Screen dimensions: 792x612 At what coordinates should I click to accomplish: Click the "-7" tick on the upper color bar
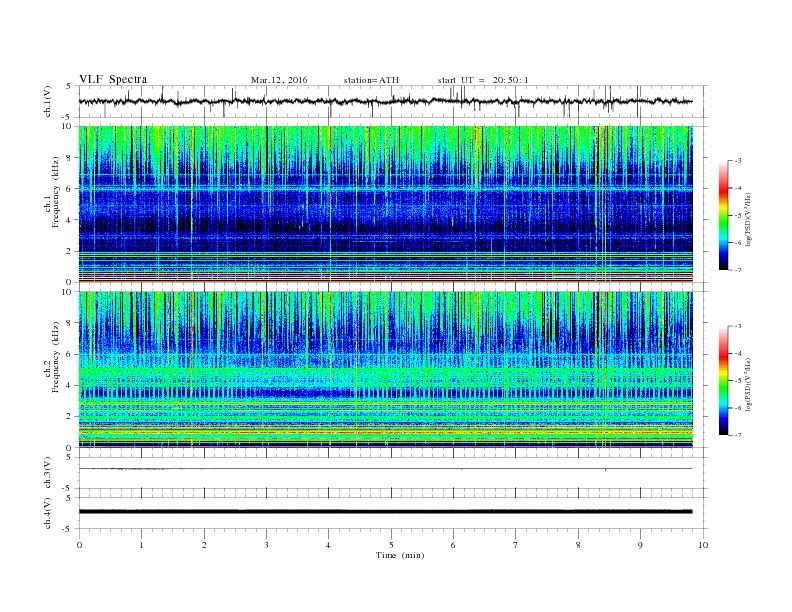coord(738,270)
